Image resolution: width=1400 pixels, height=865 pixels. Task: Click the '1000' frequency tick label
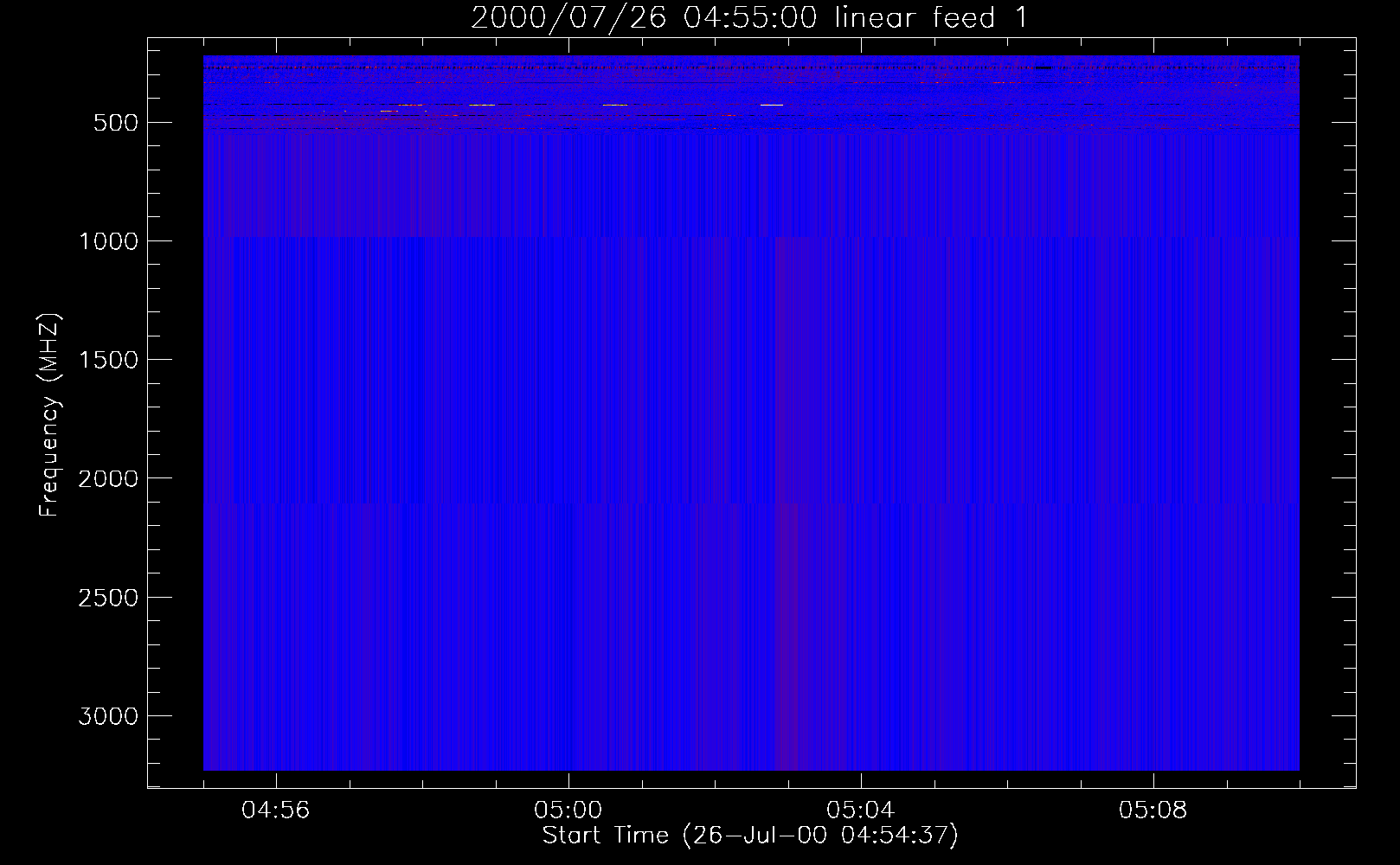click(x=108, y=241)
